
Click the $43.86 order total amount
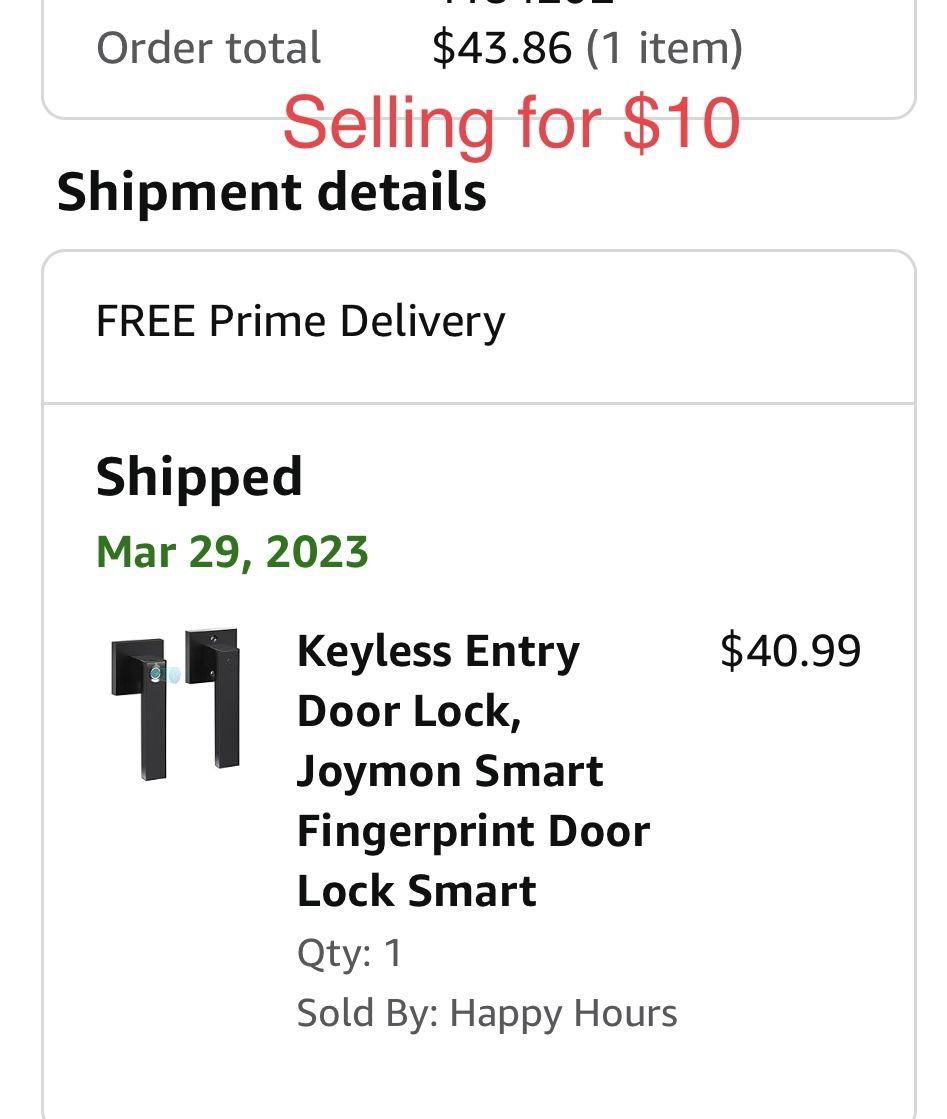pyautogui.click(x=501, y=48)
